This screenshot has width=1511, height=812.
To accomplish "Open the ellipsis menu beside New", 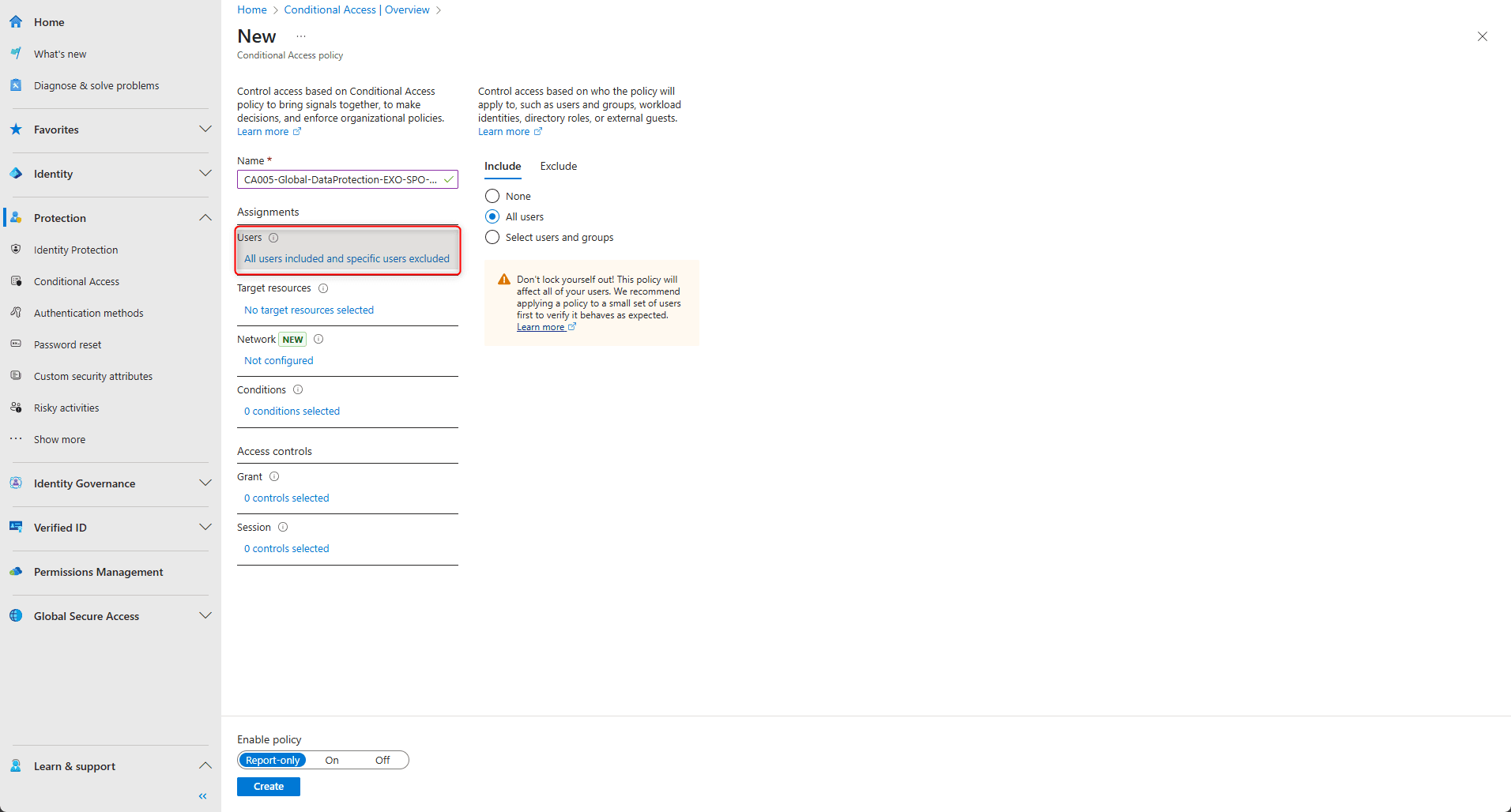I will [x=301, y=36].
